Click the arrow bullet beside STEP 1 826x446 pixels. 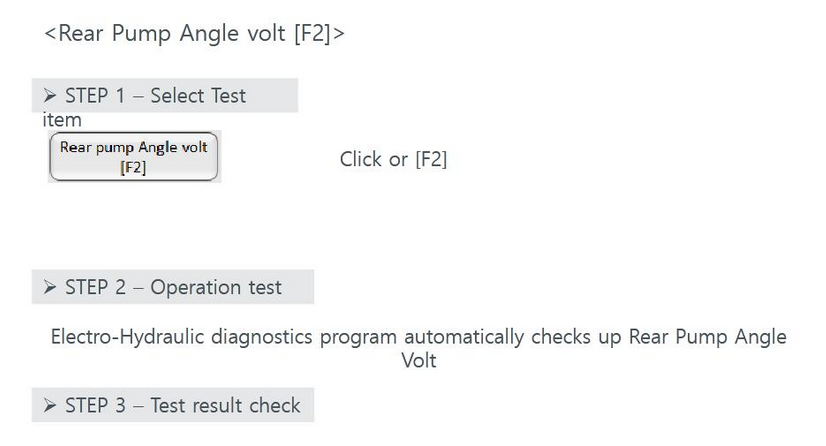click(x=50, y=96)
